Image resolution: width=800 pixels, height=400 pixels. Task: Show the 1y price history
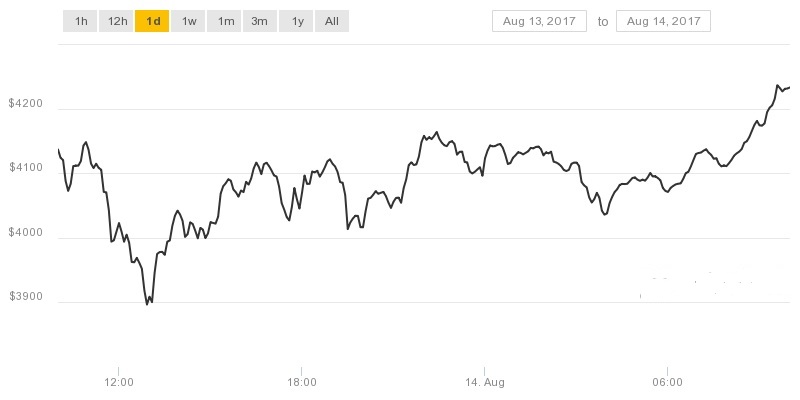(296, 21)
